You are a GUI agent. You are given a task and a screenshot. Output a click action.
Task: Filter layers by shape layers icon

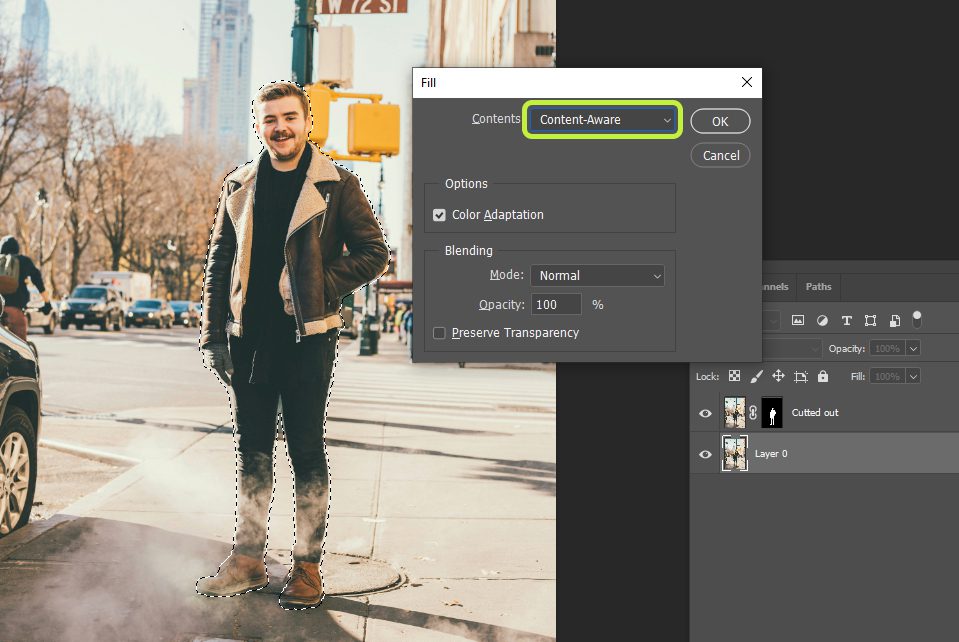(x=870, y=320)
